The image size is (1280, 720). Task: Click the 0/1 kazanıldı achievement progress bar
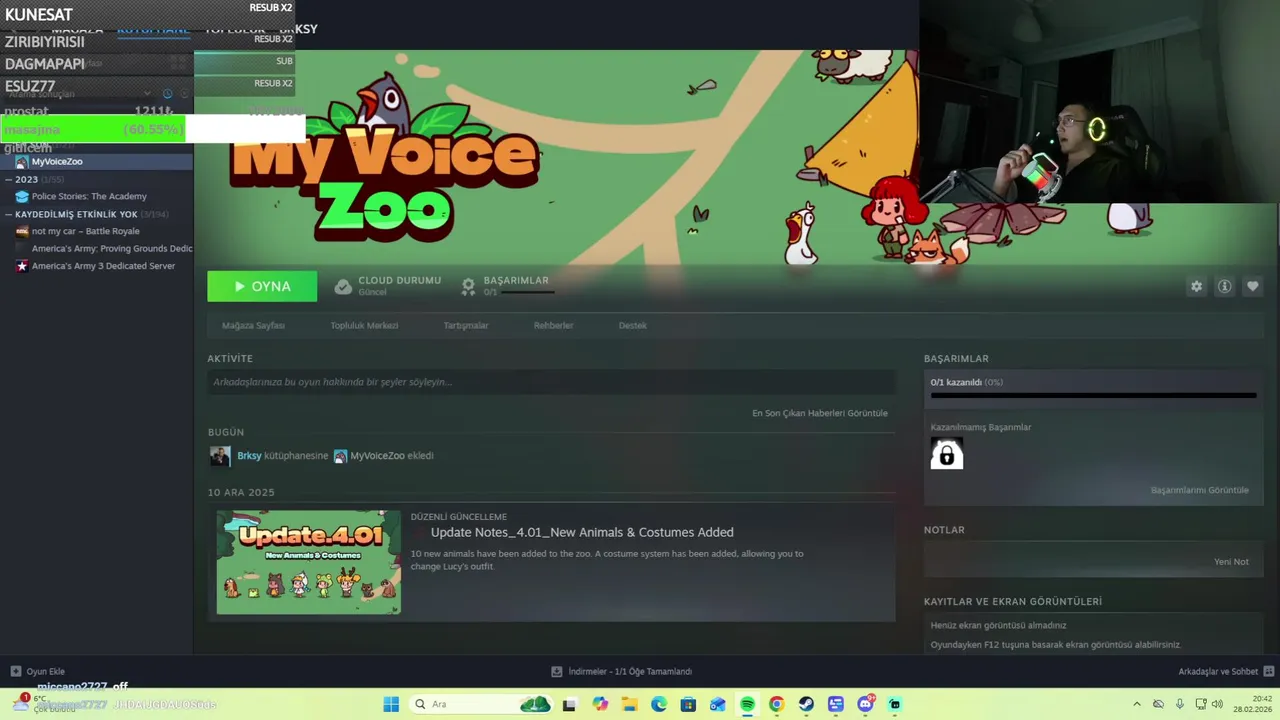point(1093,395)
